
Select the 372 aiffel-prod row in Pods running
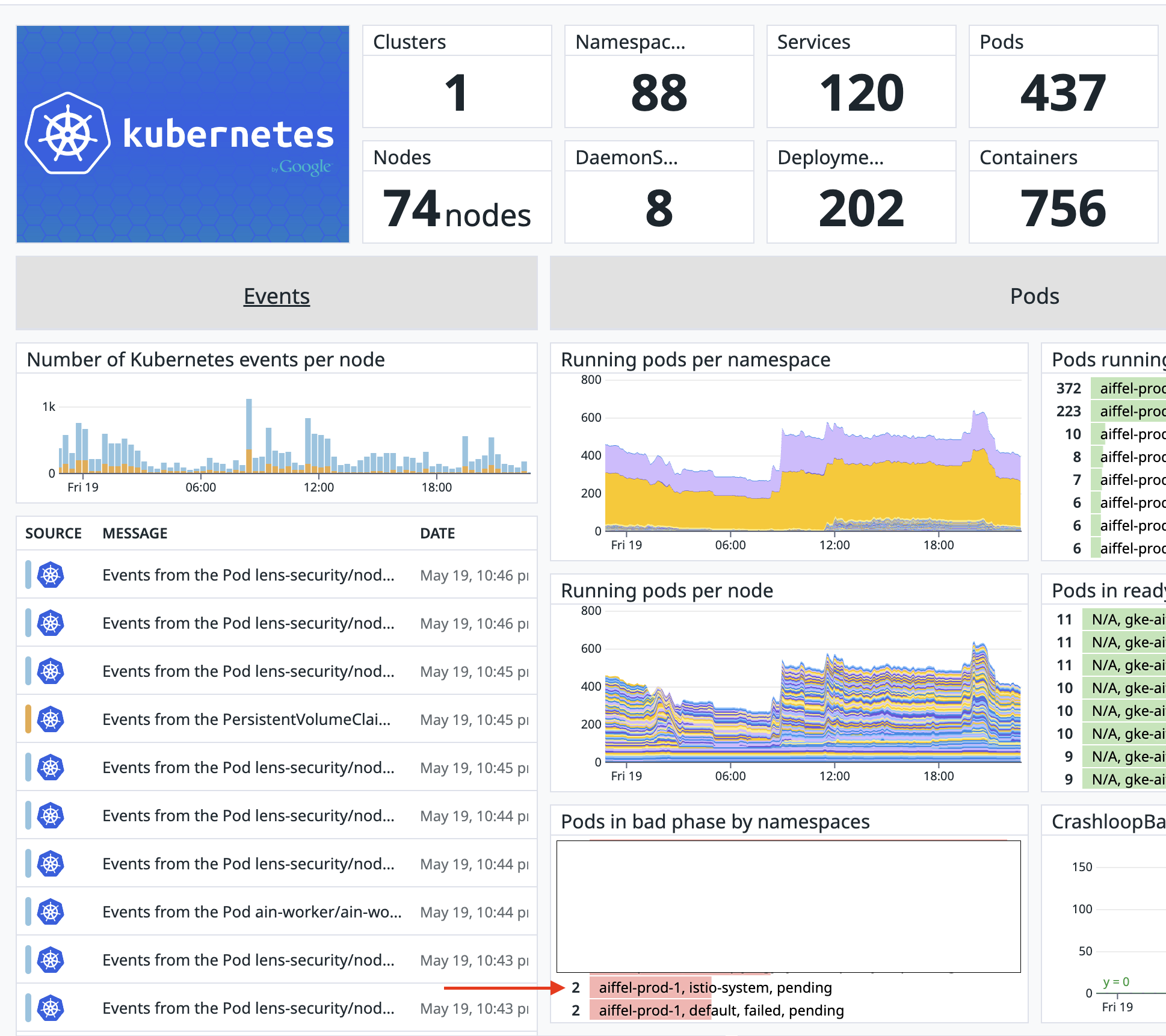1110,388
